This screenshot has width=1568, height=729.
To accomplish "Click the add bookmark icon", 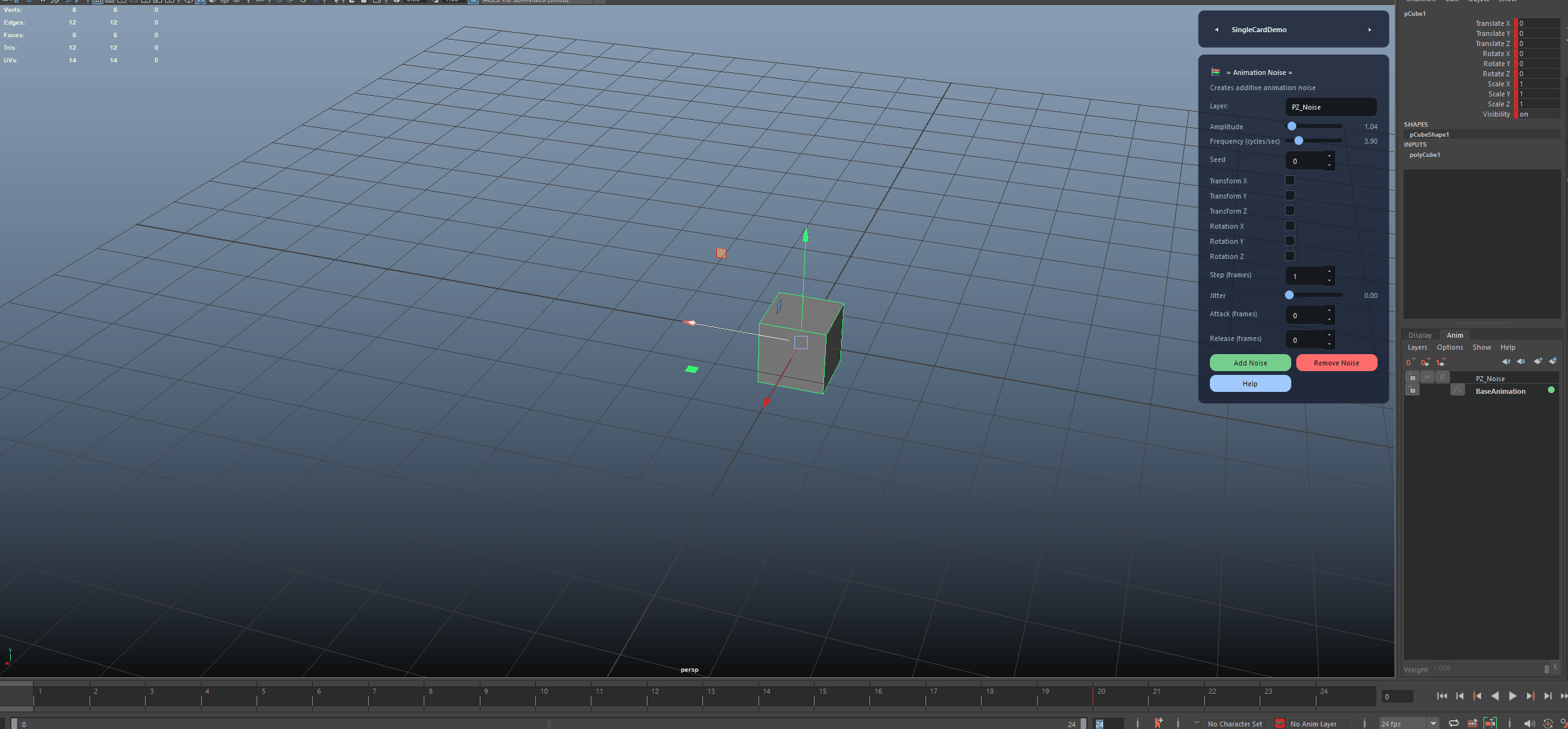I will [1158, 723].
